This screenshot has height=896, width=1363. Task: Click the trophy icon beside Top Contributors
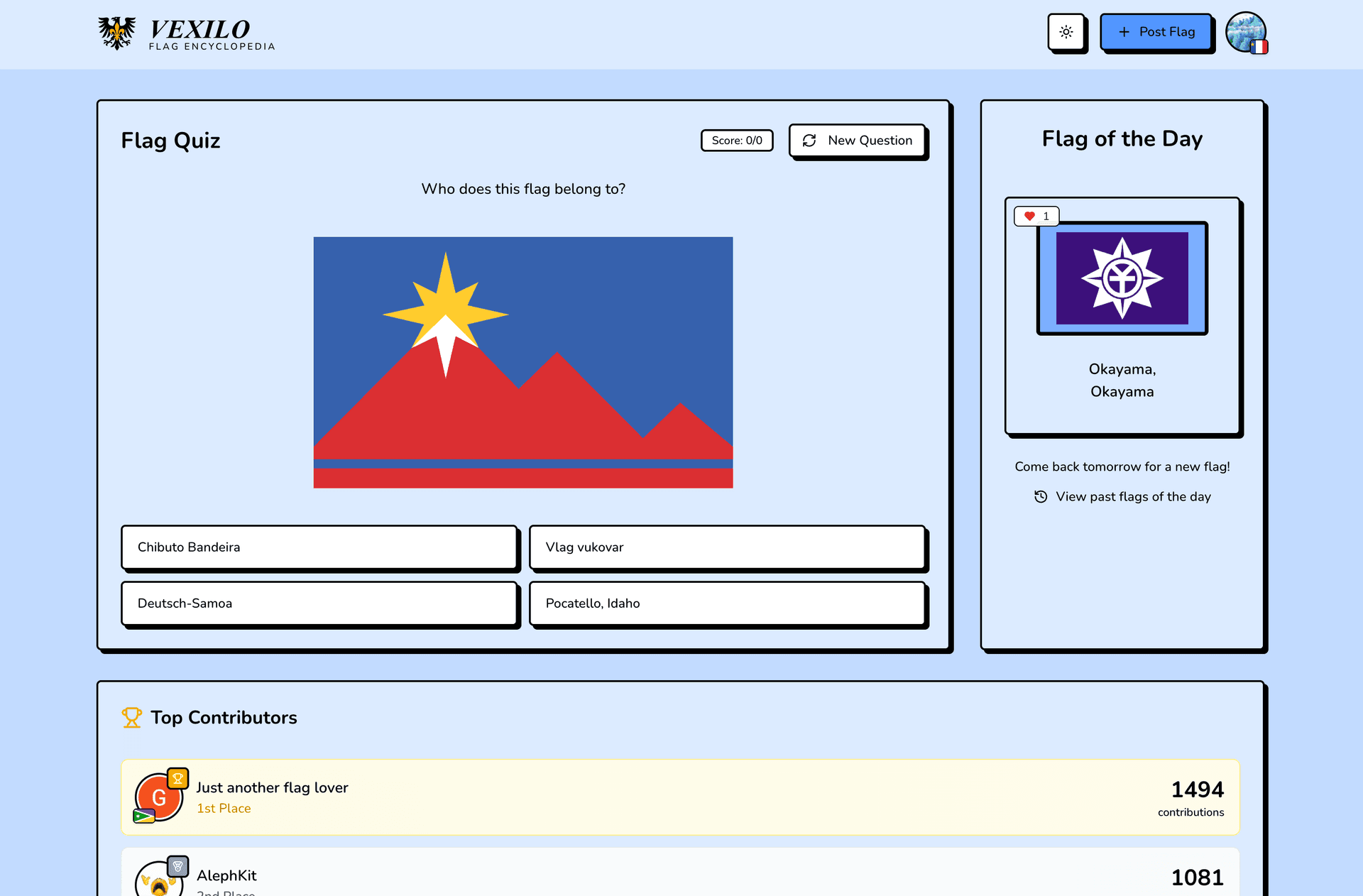click(131, 718)
